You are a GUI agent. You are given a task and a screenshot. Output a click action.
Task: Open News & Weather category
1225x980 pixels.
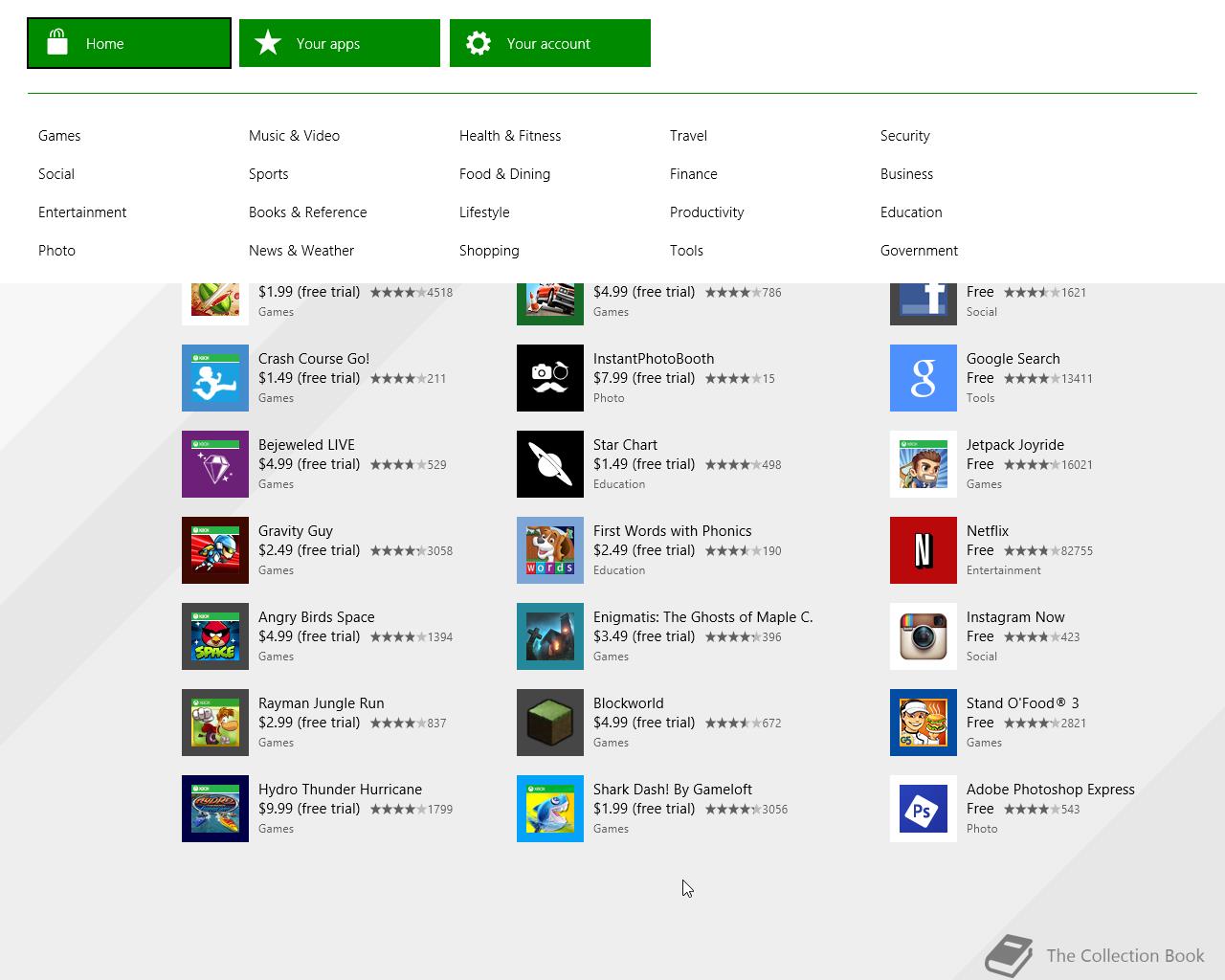point(301,251)
